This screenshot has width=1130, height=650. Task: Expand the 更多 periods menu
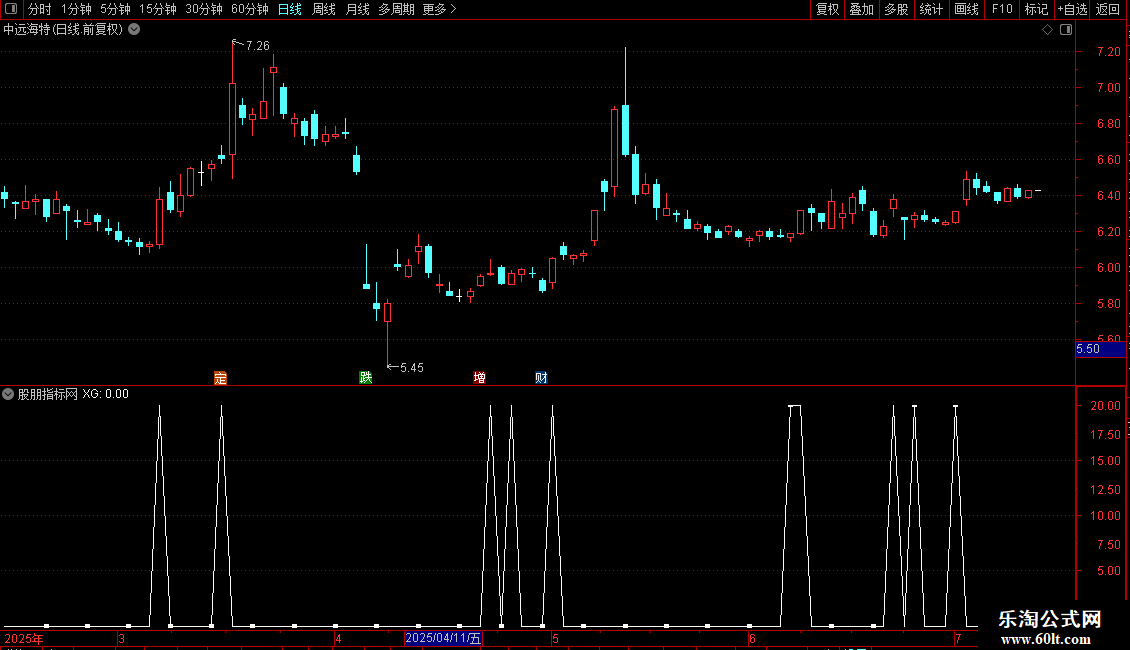[x=439, y=9]
